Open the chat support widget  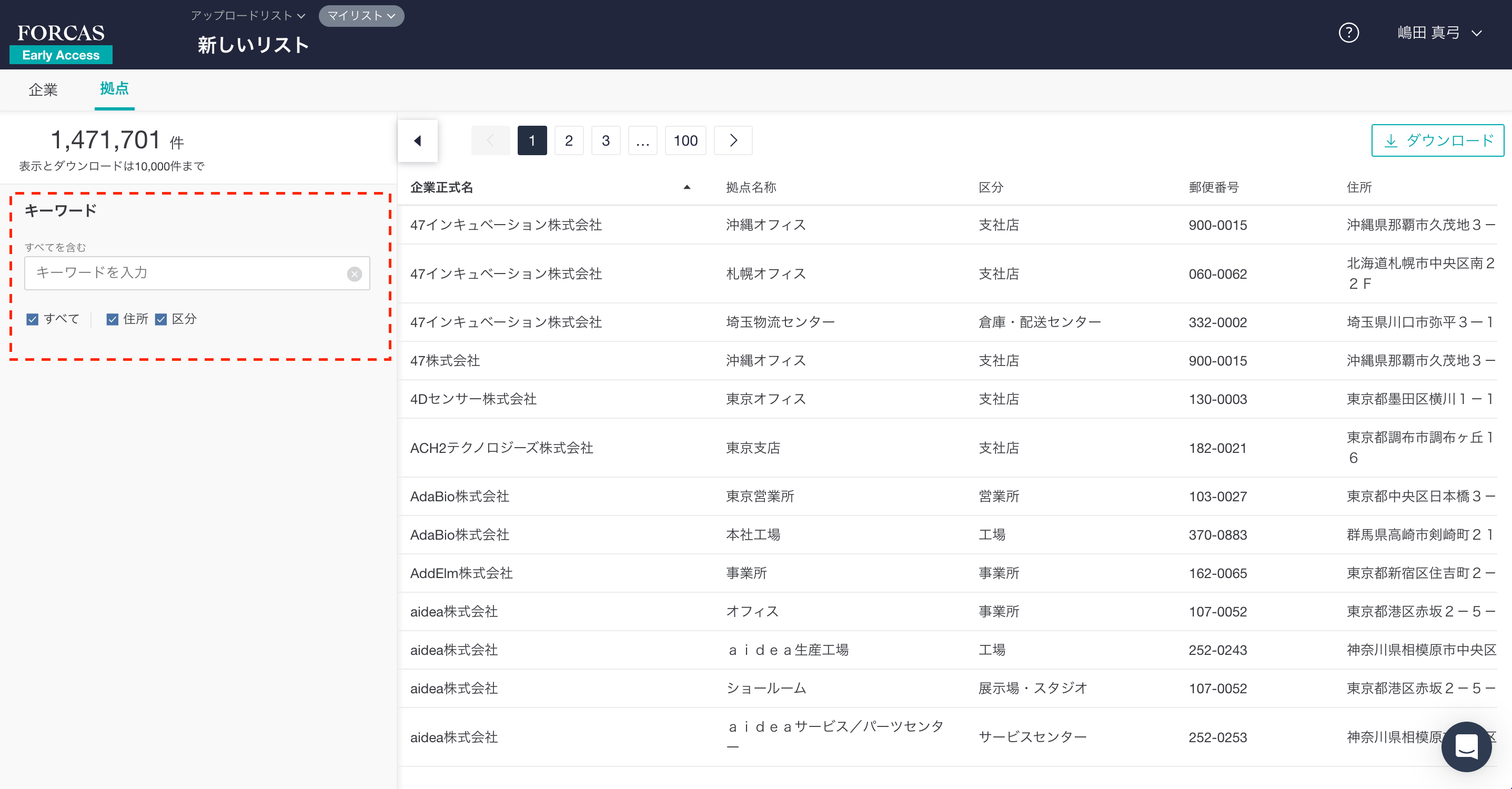pos(1466,747)
